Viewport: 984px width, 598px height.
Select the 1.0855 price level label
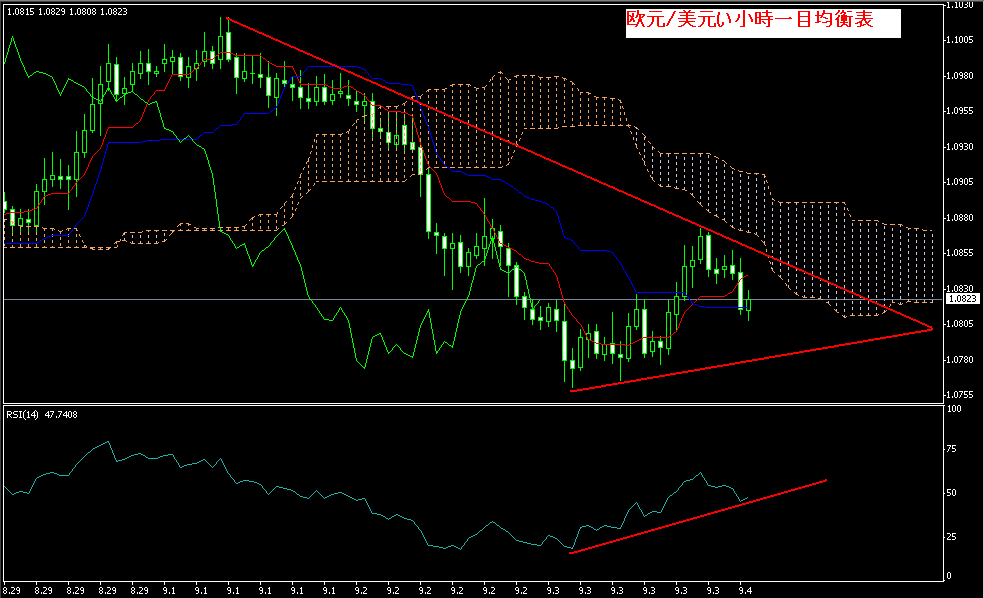pyautogui.click(x=960, y=253)
